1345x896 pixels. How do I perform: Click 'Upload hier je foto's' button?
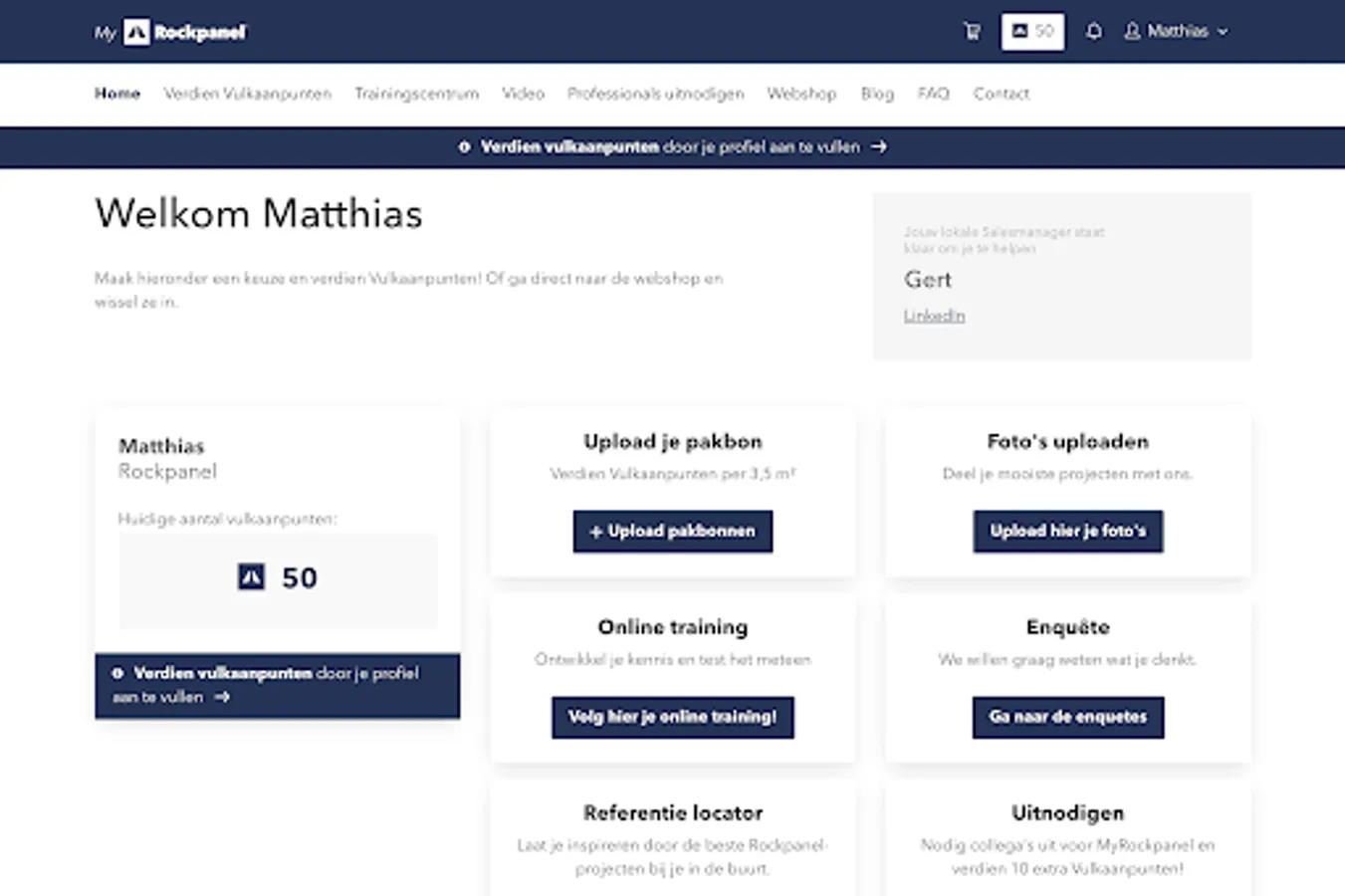click(1068, 532)
